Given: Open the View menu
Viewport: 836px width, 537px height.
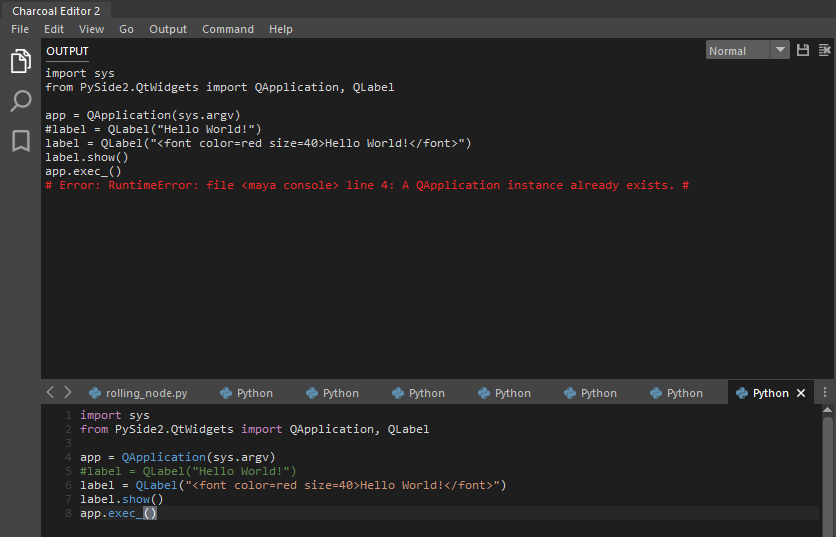Looking at the screenshot, I should point(91,29).
